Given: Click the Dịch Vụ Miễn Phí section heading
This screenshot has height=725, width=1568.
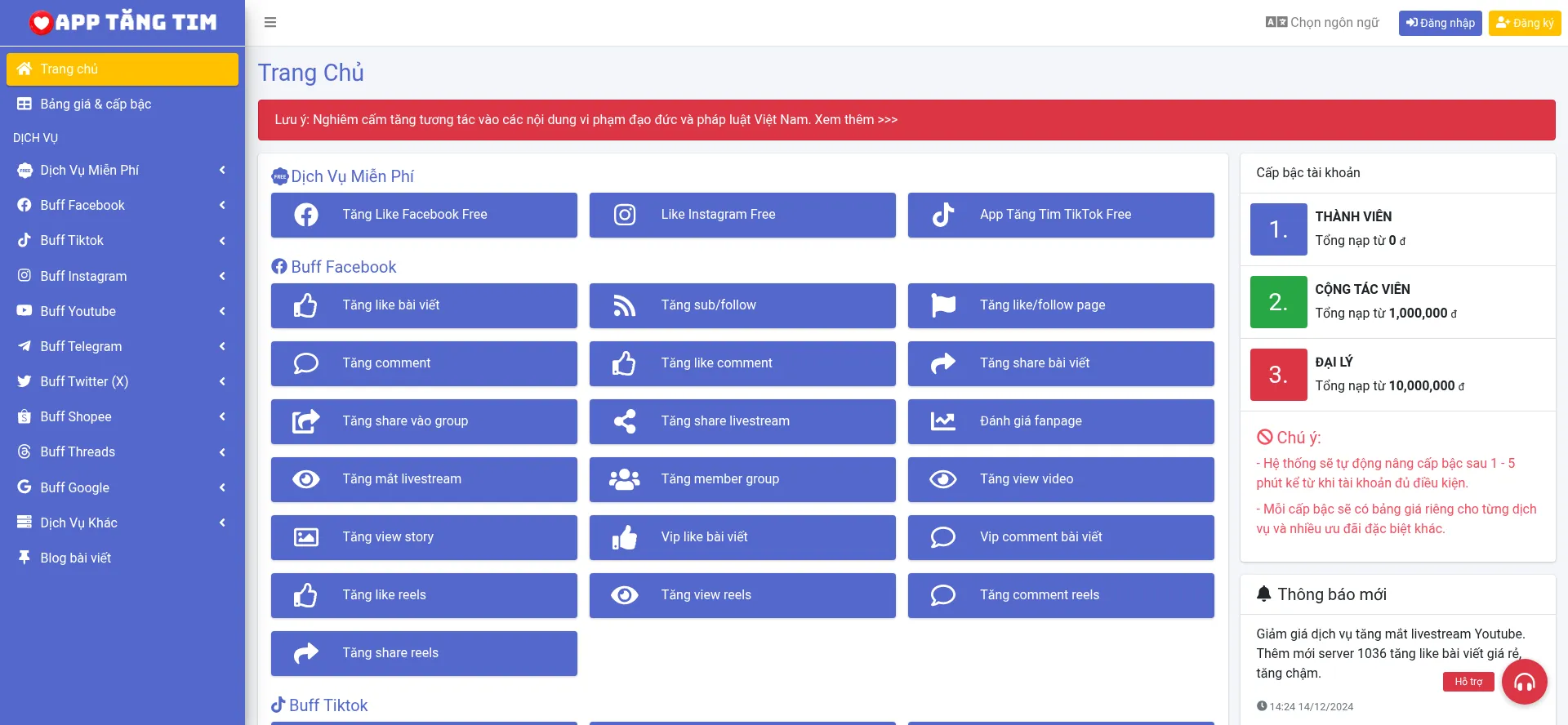Looking at the screenshot, I should [342, 176].
